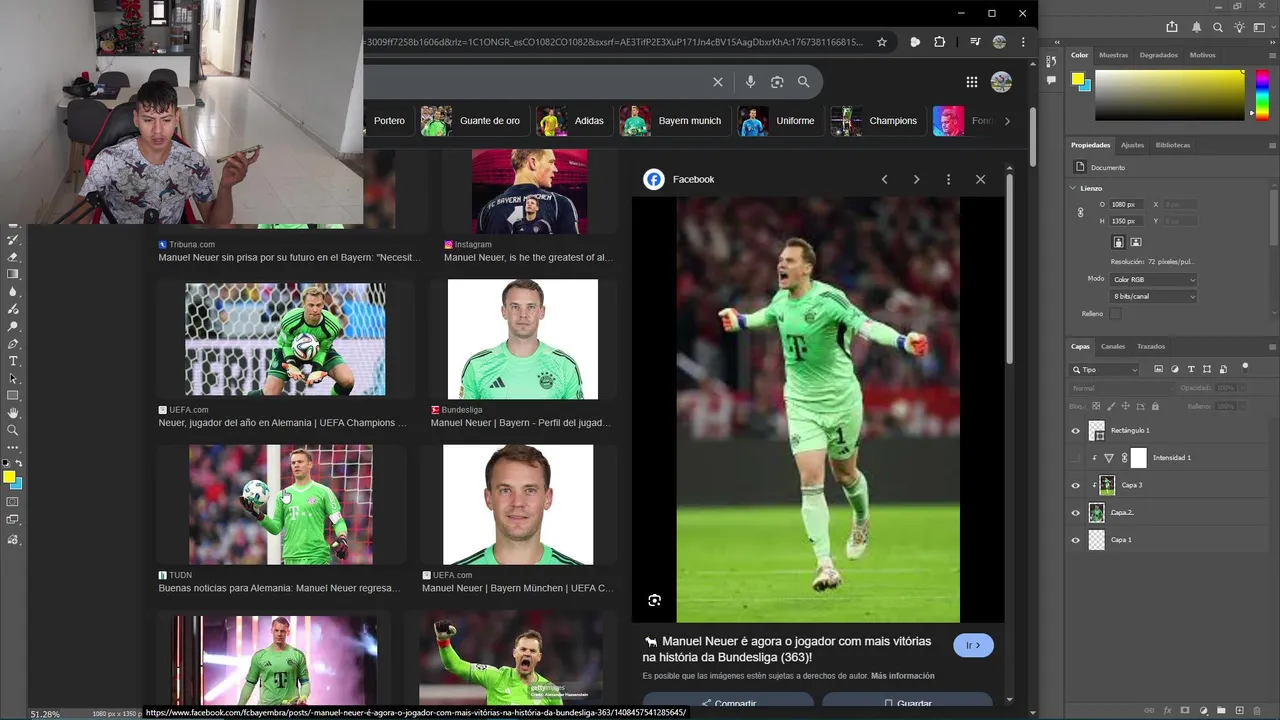
Task: Switch to the Ajustes tab
Action: tap(1132, 145)
